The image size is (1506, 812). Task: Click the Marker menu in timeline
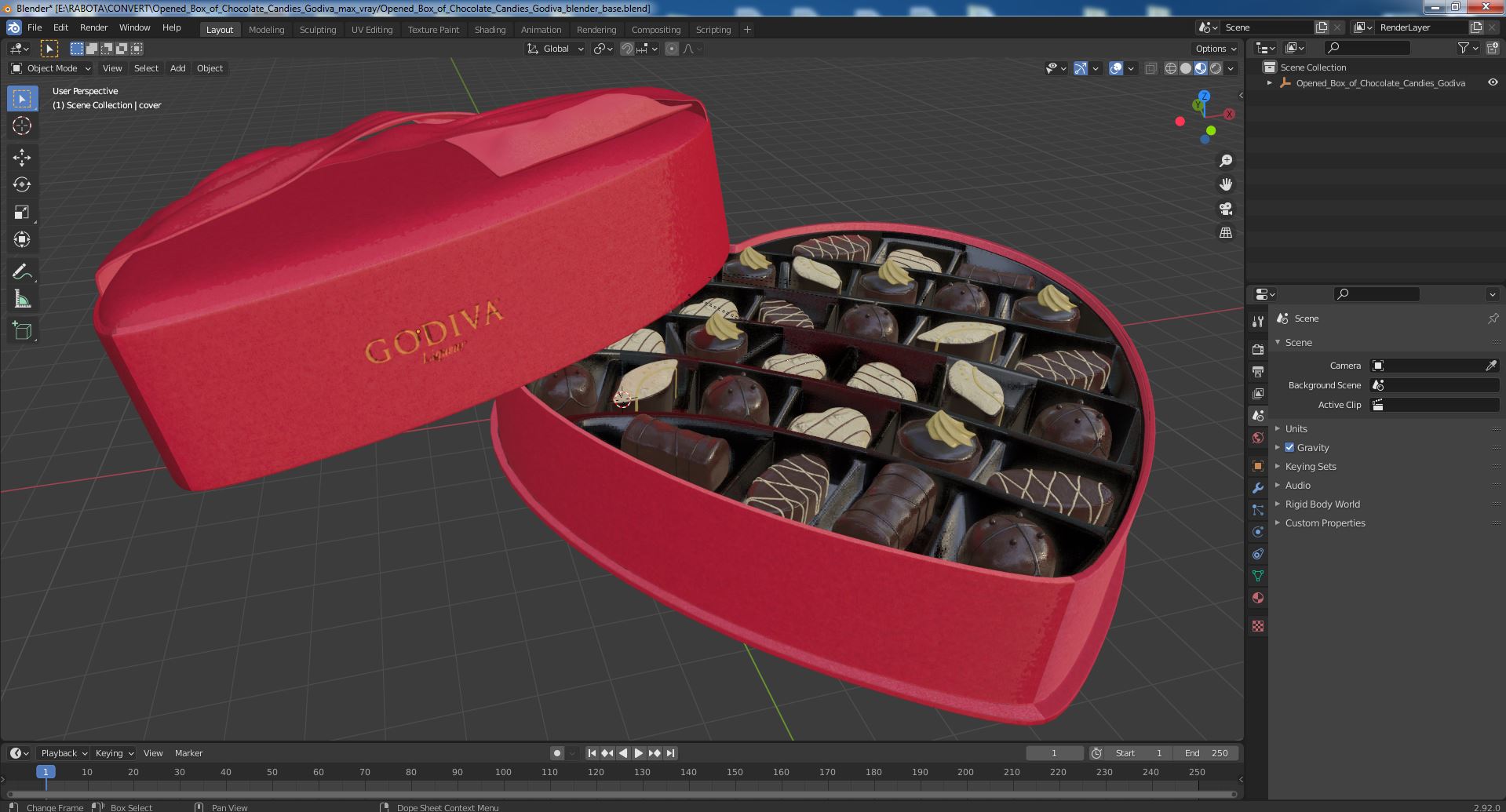(188, 753)
